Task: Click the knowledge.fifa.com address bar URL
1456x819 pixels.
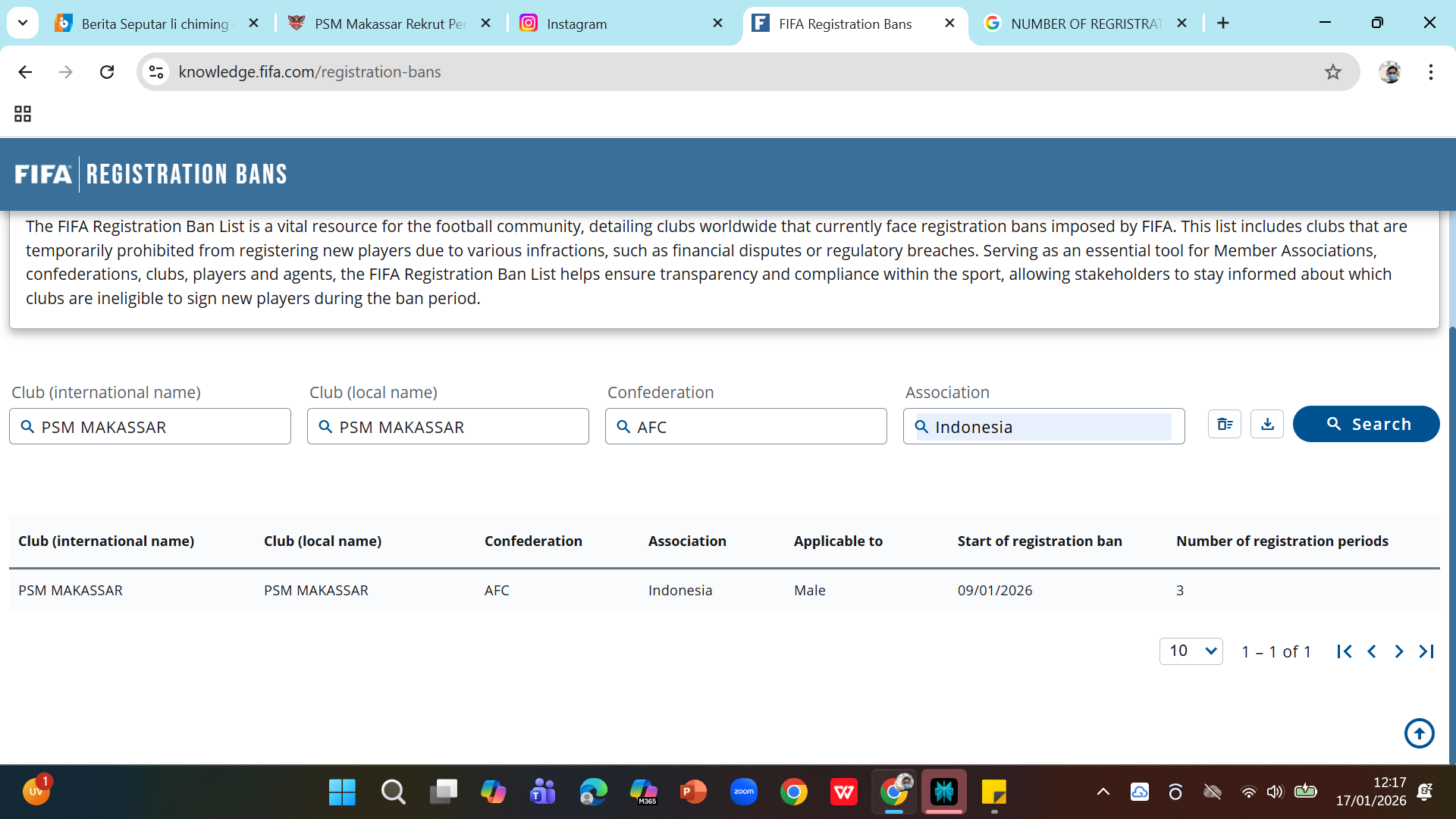Action: [309, 72]
